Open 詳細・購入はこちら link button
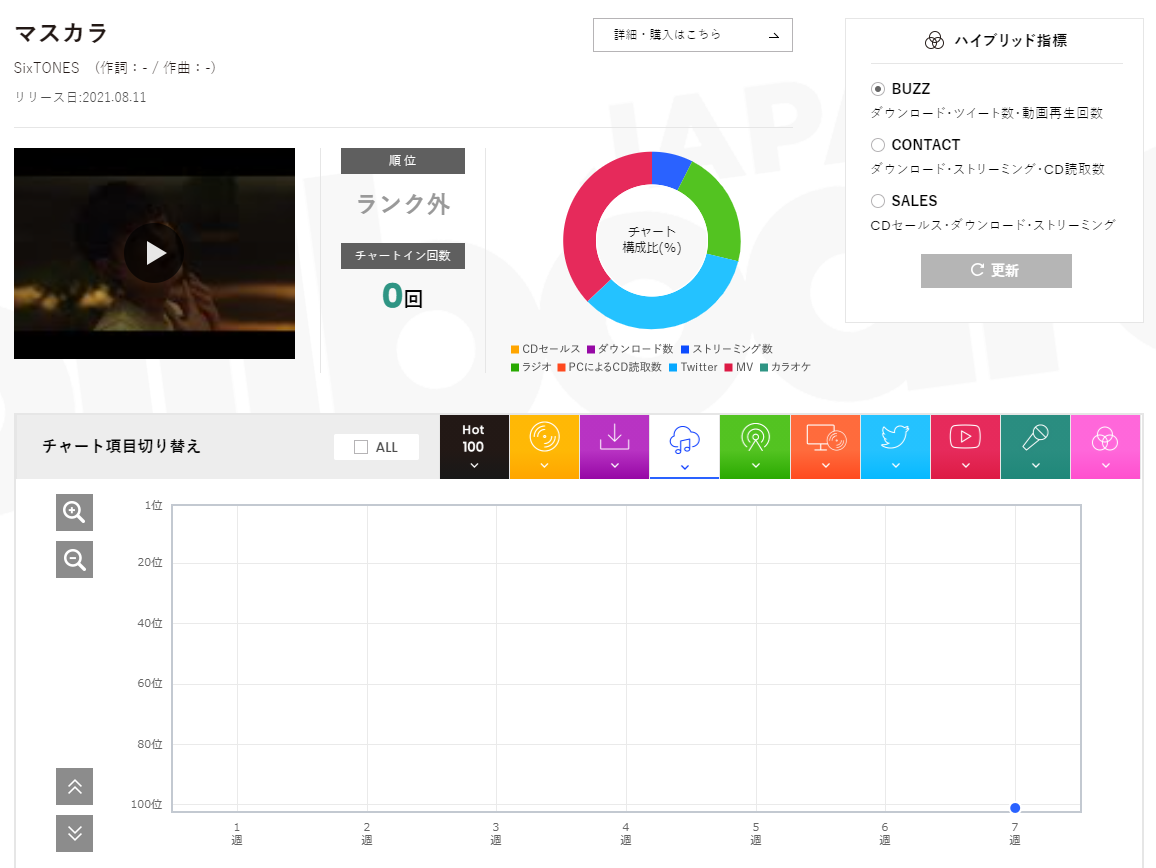The image size is (1156, 868). click(692, 35)
